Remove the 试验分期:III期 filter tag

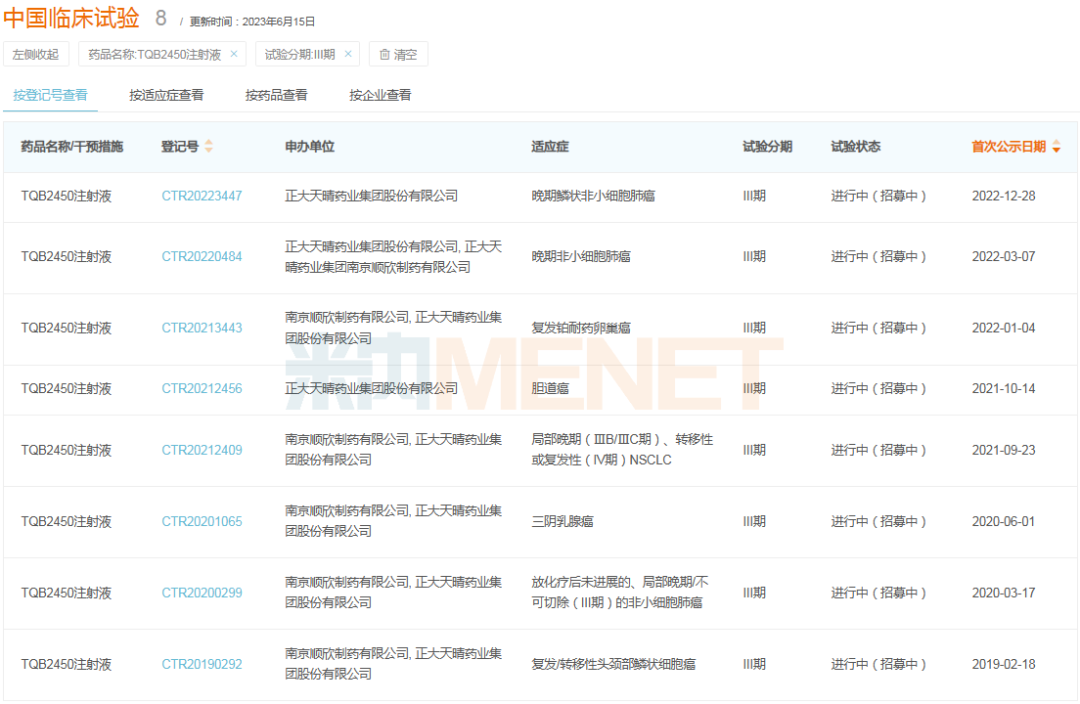348,54
